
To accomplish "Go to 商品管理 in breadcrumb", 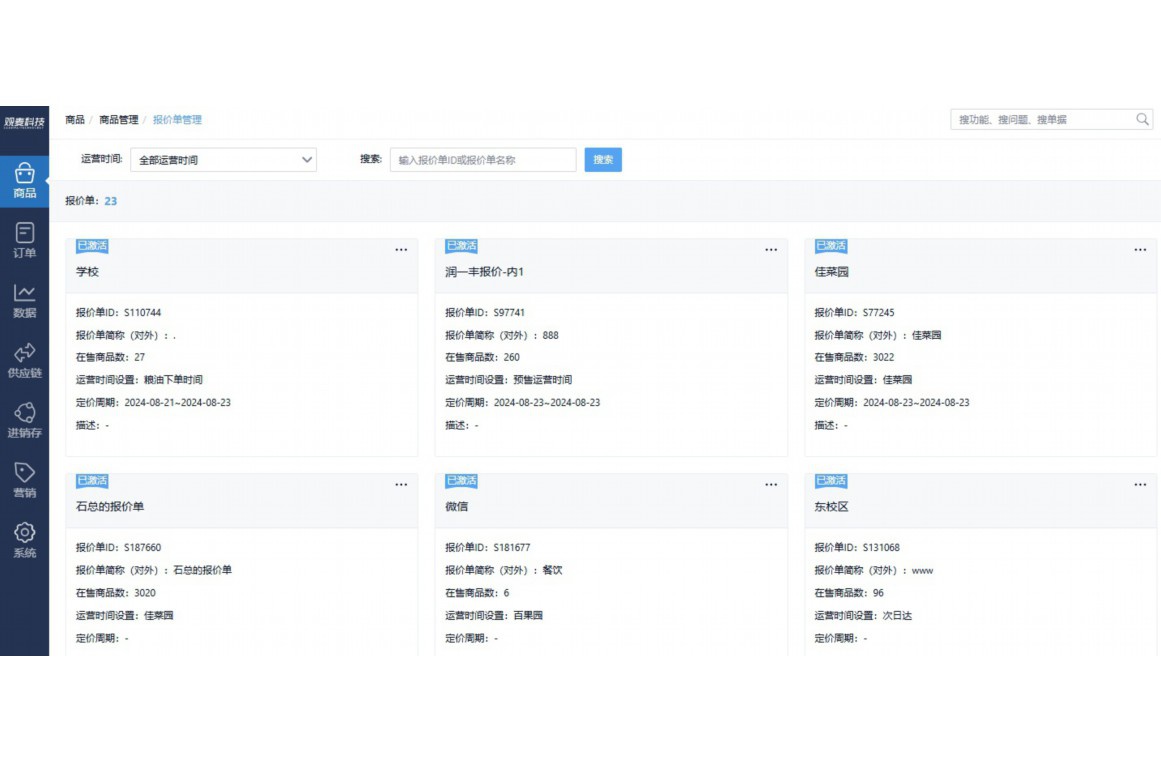I will [x=119, y=120].
